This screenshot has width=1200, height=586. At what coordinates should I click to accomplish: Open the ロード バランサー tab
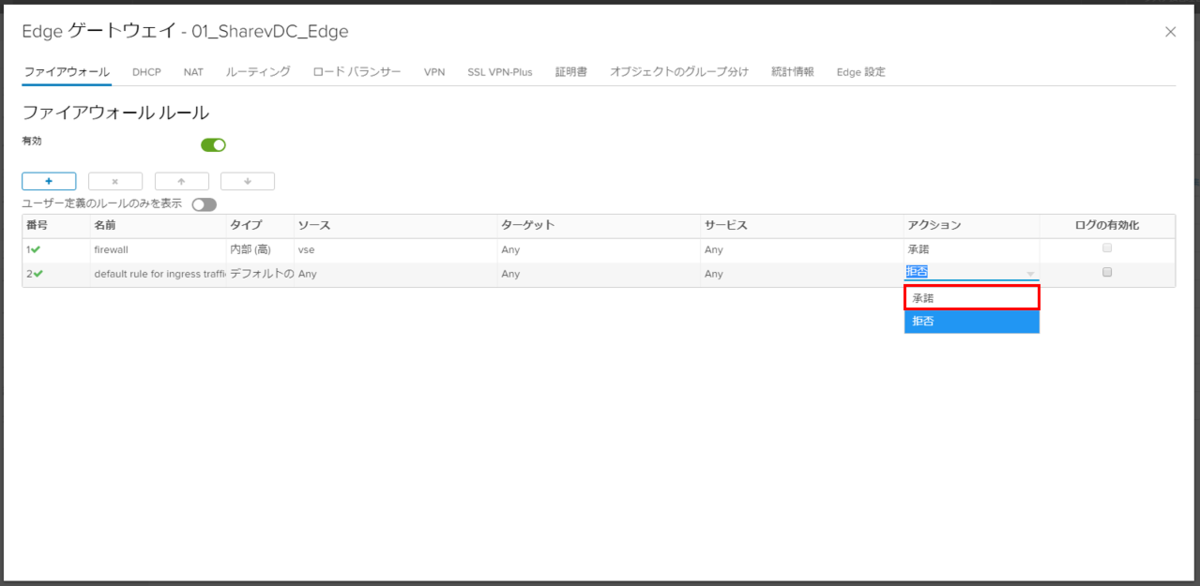(357, 72)
